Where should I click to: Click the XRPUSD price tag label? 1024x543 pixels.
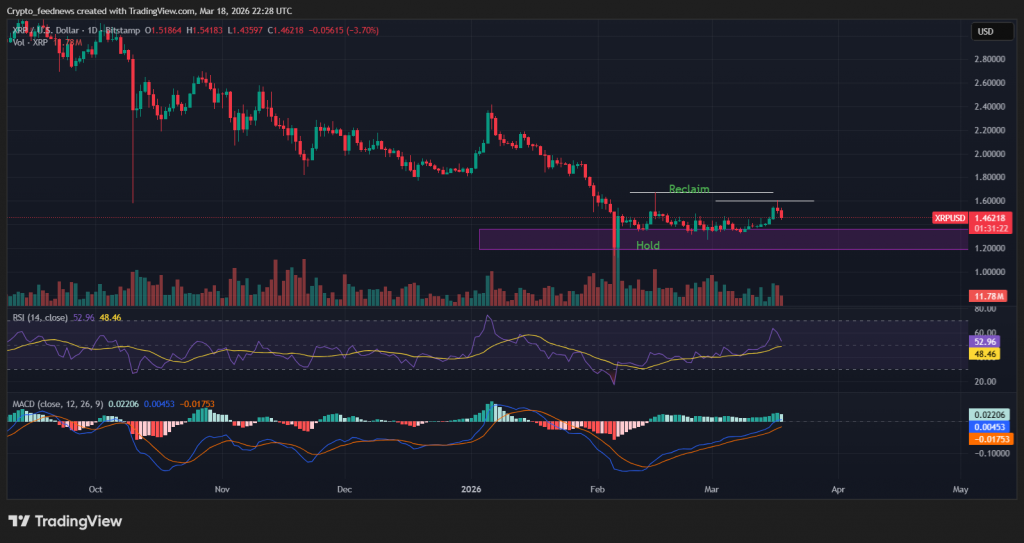pyautogui.click(x=948, y=217)
